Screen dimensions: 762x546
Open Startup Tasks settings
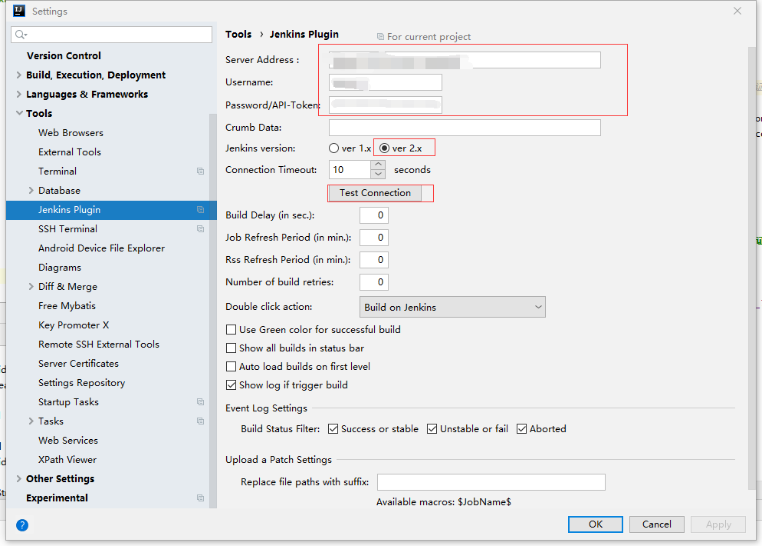[x=68, y=402]
